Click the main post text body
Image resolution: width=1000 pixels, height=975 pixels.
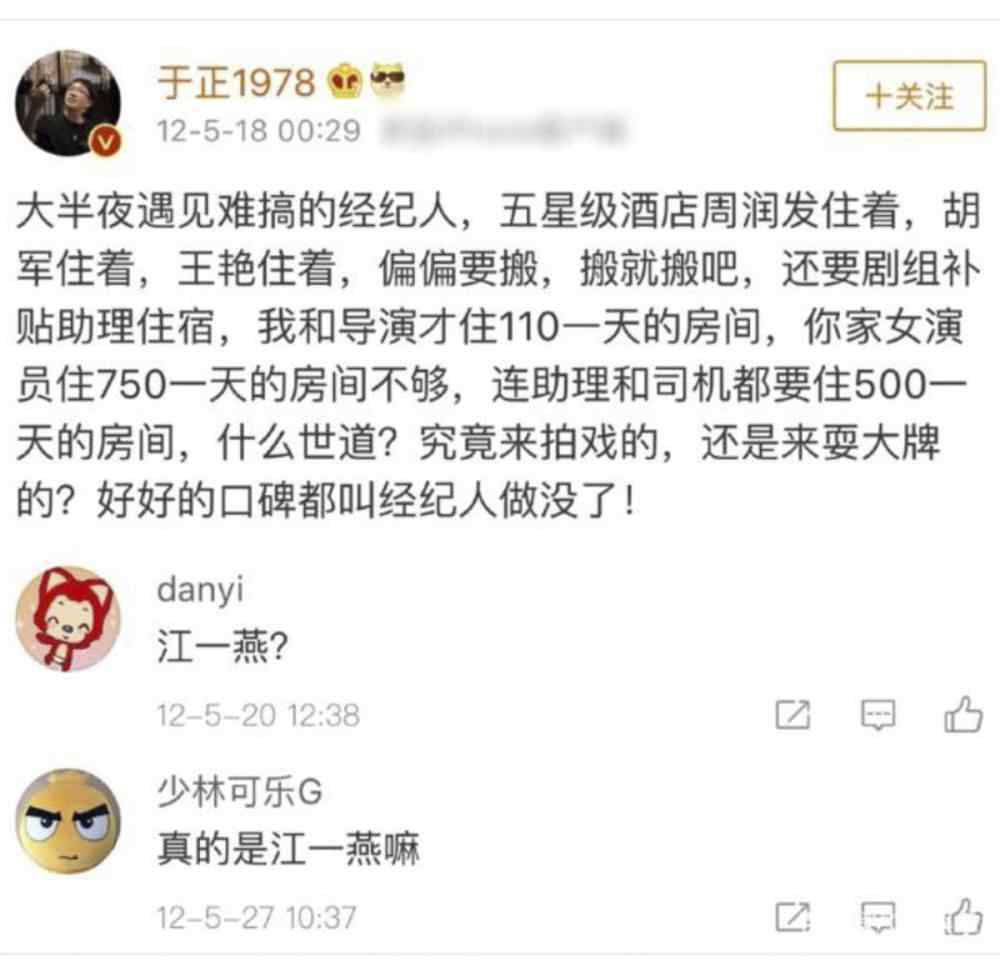[499, 356]
